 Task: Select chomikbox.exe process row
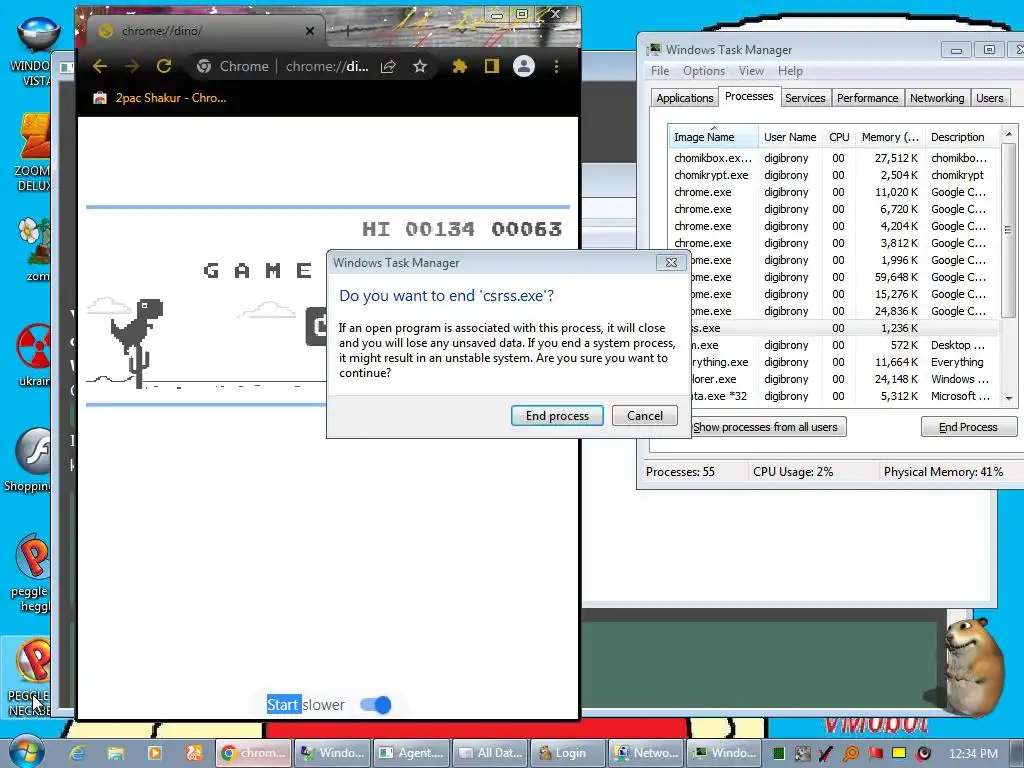[x=834, y=158]
